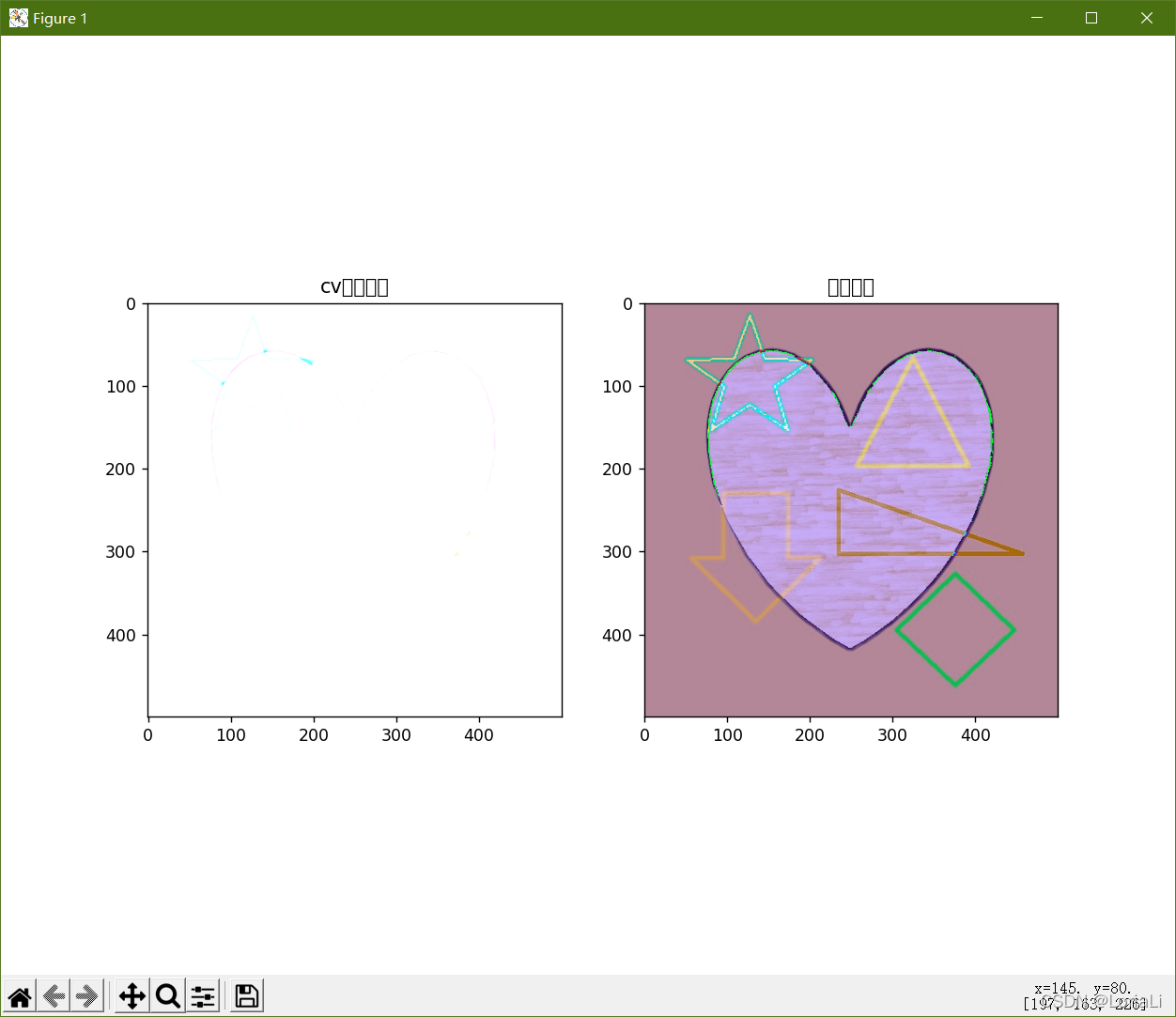Screen dimensions: 1176x1017
Task: Open the Configure subplots dialog
Action: tap(203, 996)
